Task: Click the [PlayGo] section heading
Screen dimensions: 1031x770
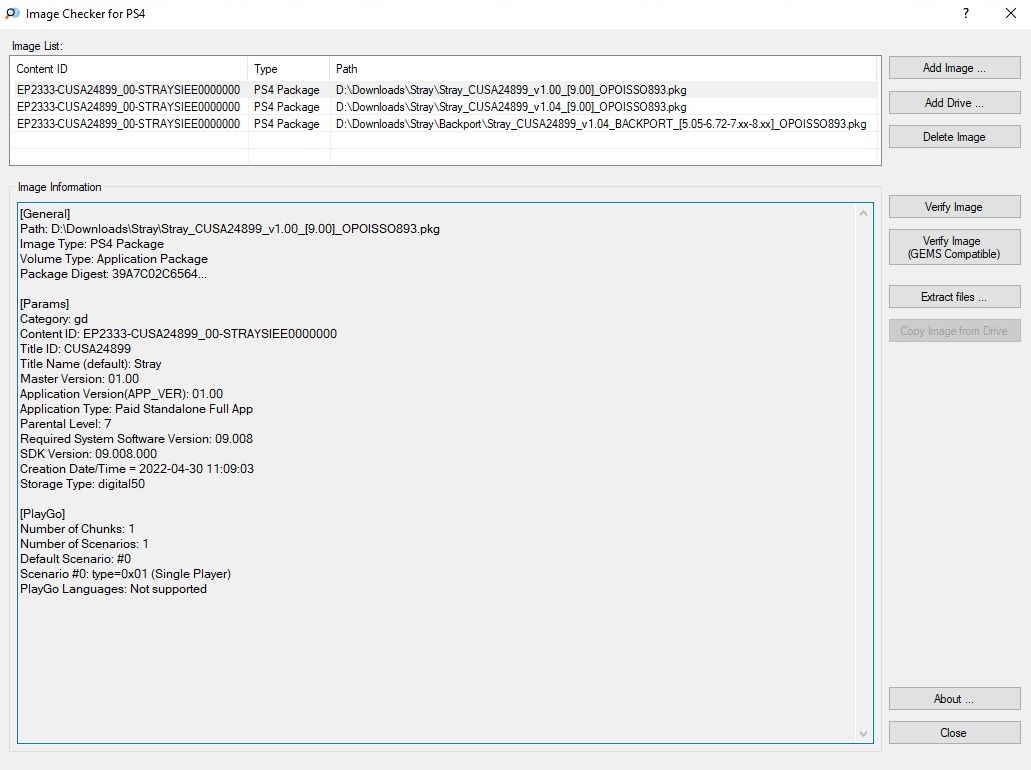Action: coord(43,514)
